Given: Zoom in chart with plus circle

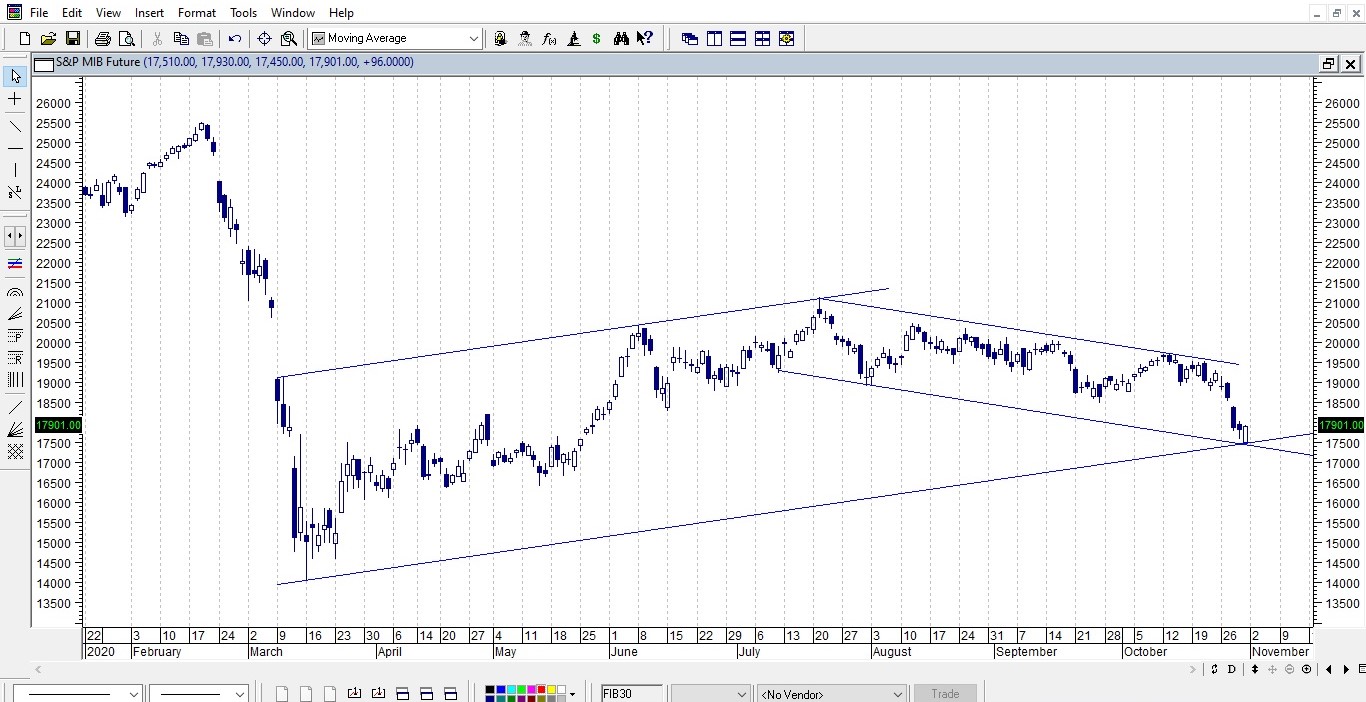Looking at the screenshot, I should [1307, 669].
